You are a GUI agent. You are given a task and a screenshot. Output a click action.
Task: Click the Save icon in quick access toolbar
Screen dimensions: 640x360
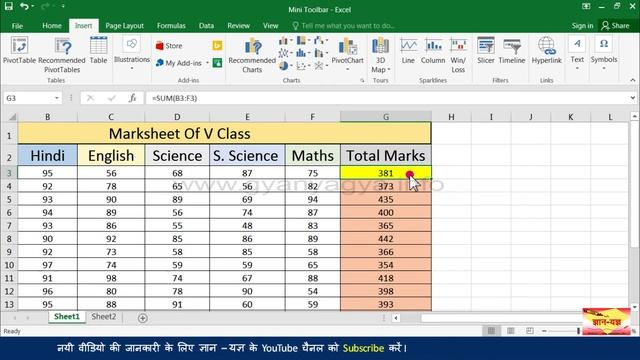coord(9,6)
